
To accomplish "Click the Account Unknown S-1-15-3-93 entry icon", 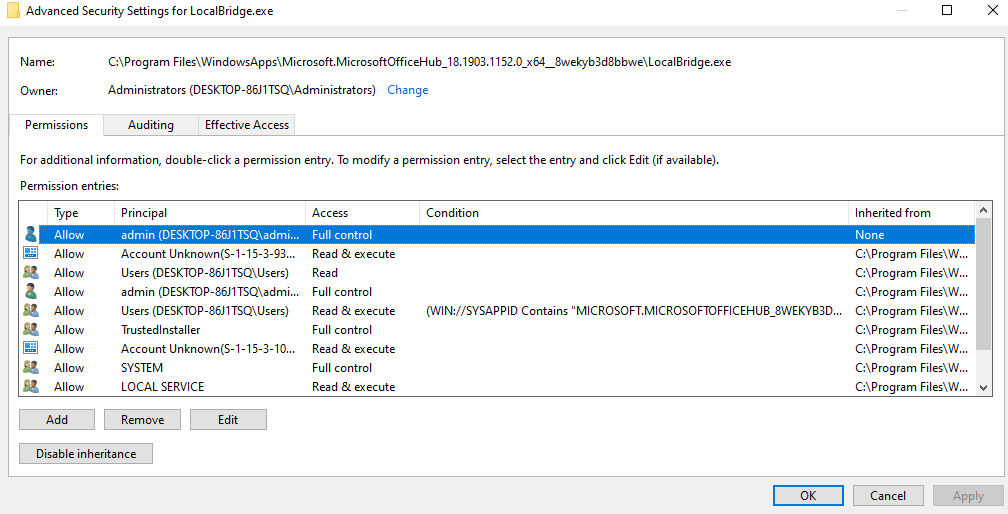I will [30, 254].
